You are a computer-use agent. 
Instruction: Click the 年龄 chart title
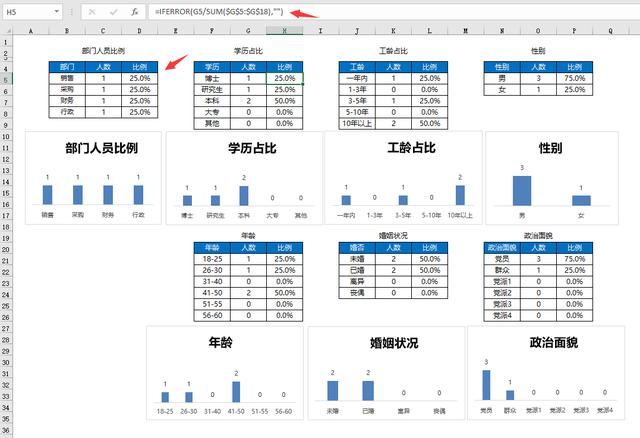pyautogui.click(x=220, y=342)
